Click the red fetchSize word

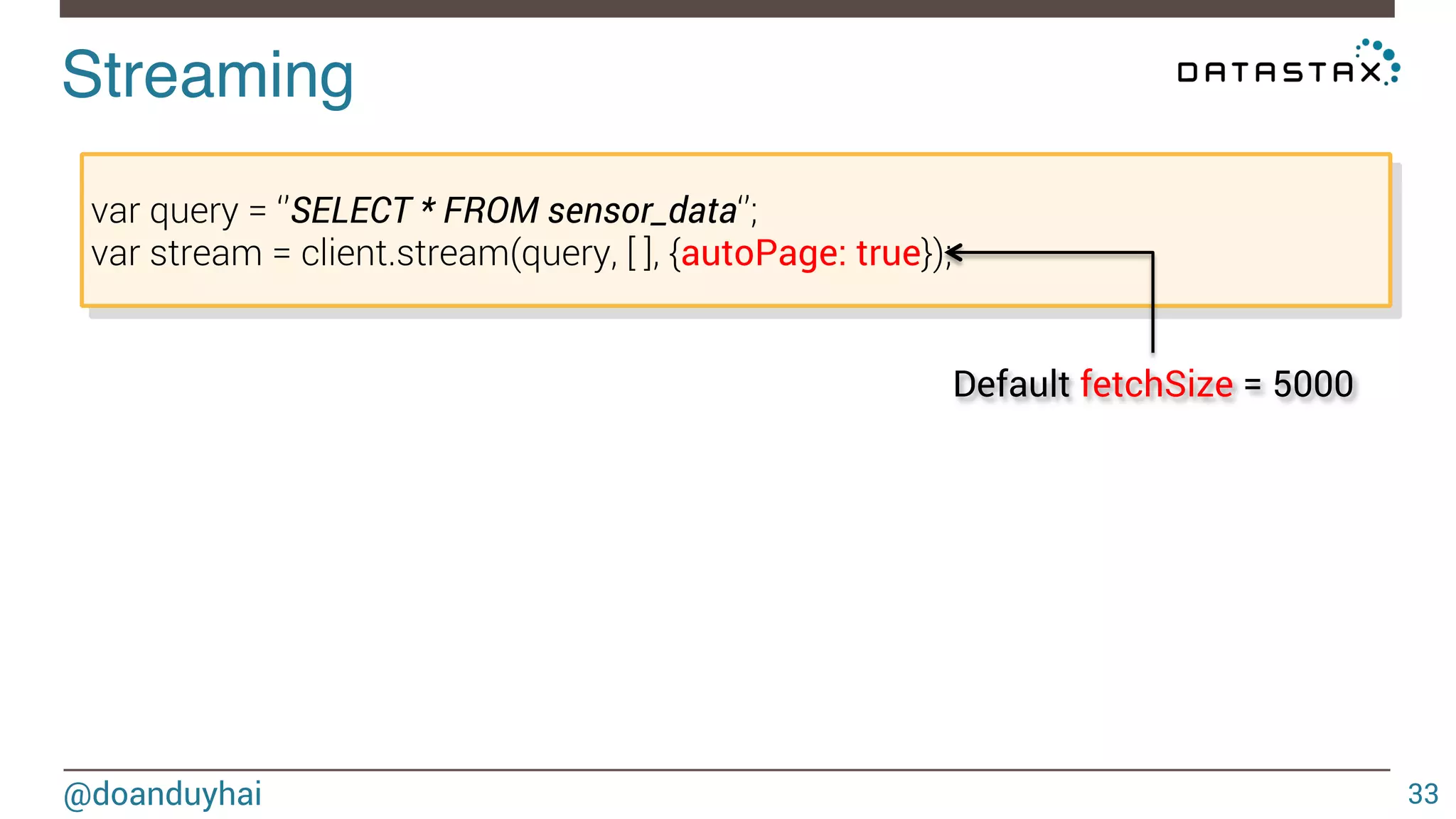point(1157,384)
